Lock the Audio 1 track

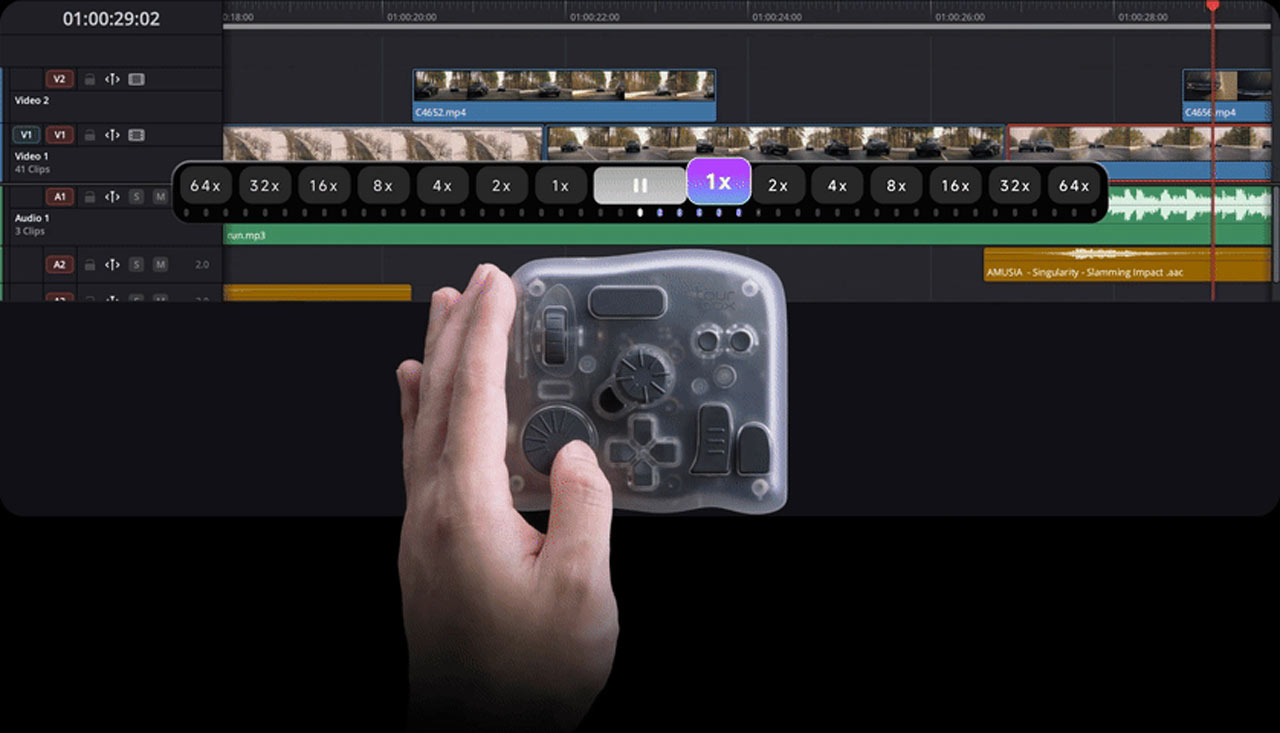tap(89, 197)
